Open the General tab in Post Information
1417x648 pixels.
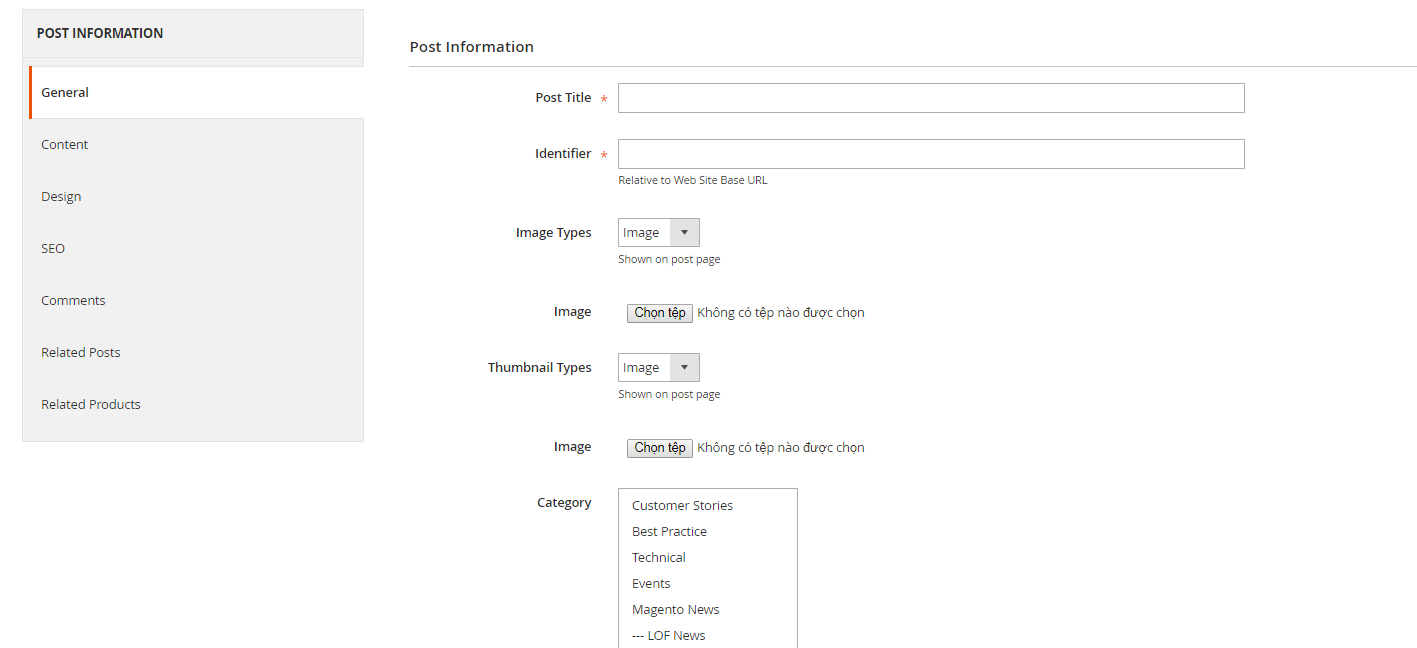point(196,92)
